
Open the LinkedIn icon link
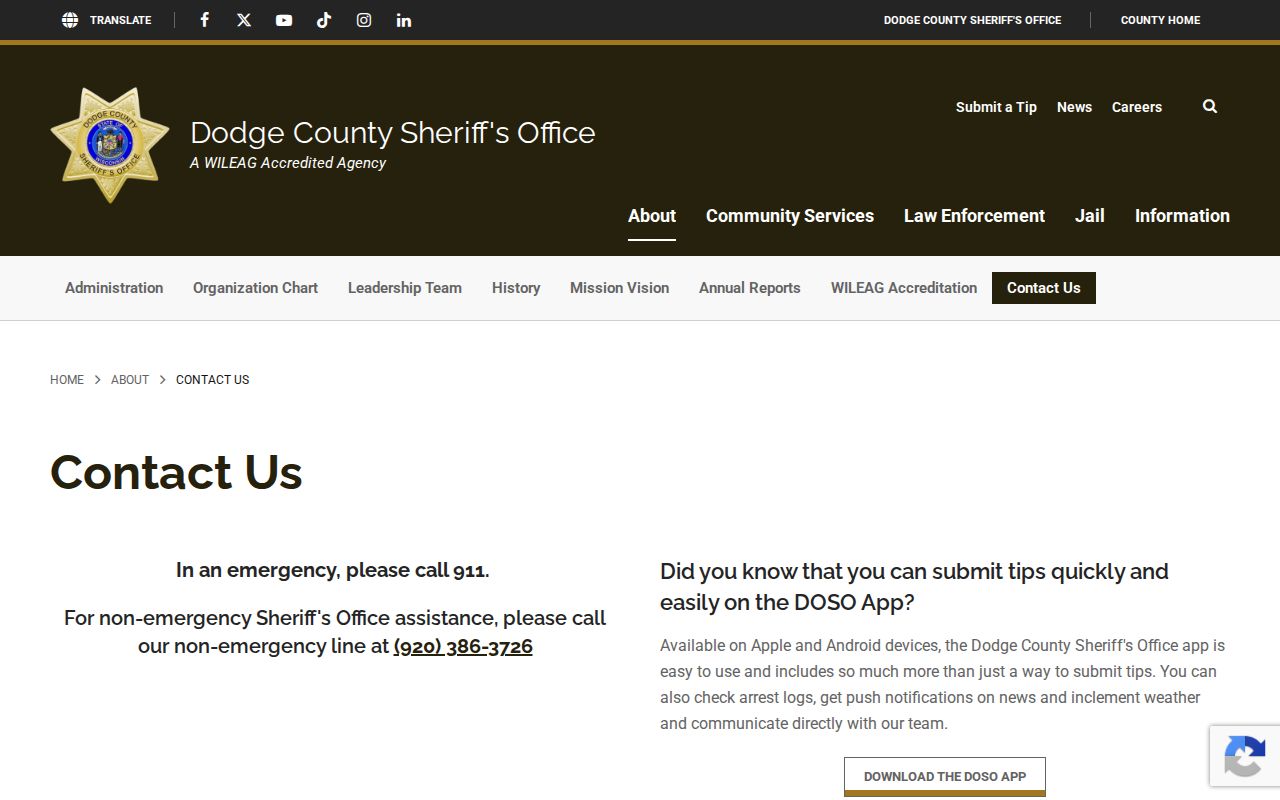point(404,20)
